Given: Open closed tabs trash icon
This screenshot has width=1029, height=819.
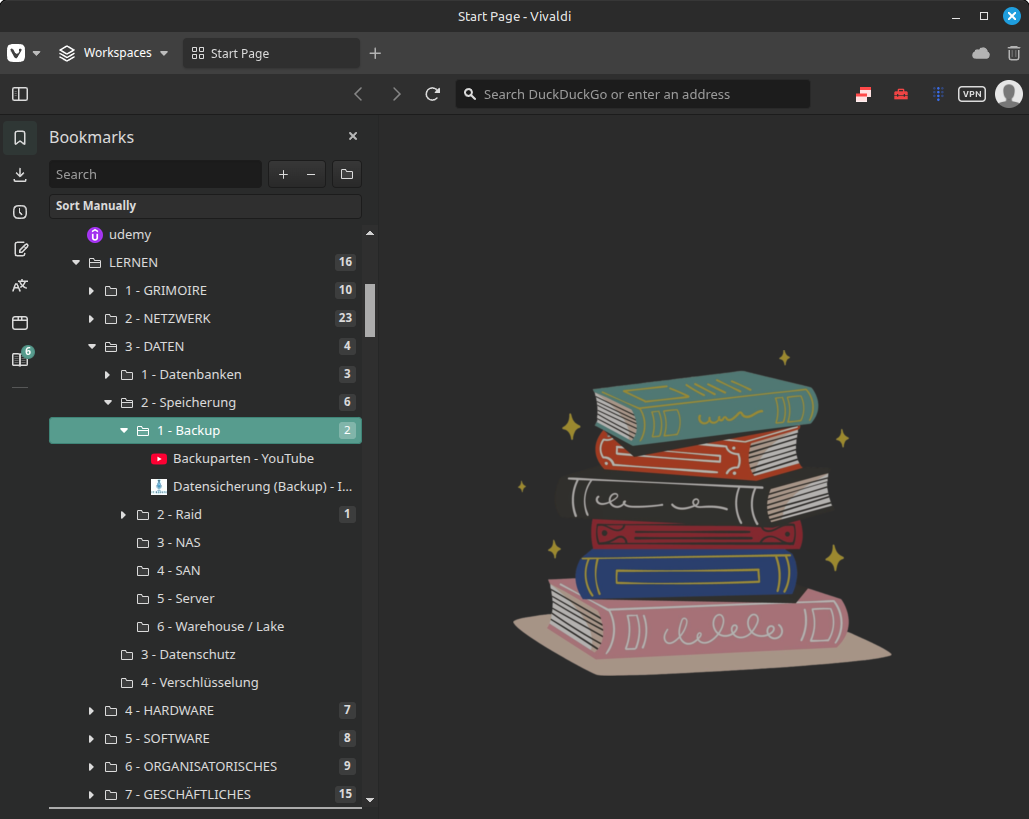Looking at the screenshot, I should [1013, 53].
